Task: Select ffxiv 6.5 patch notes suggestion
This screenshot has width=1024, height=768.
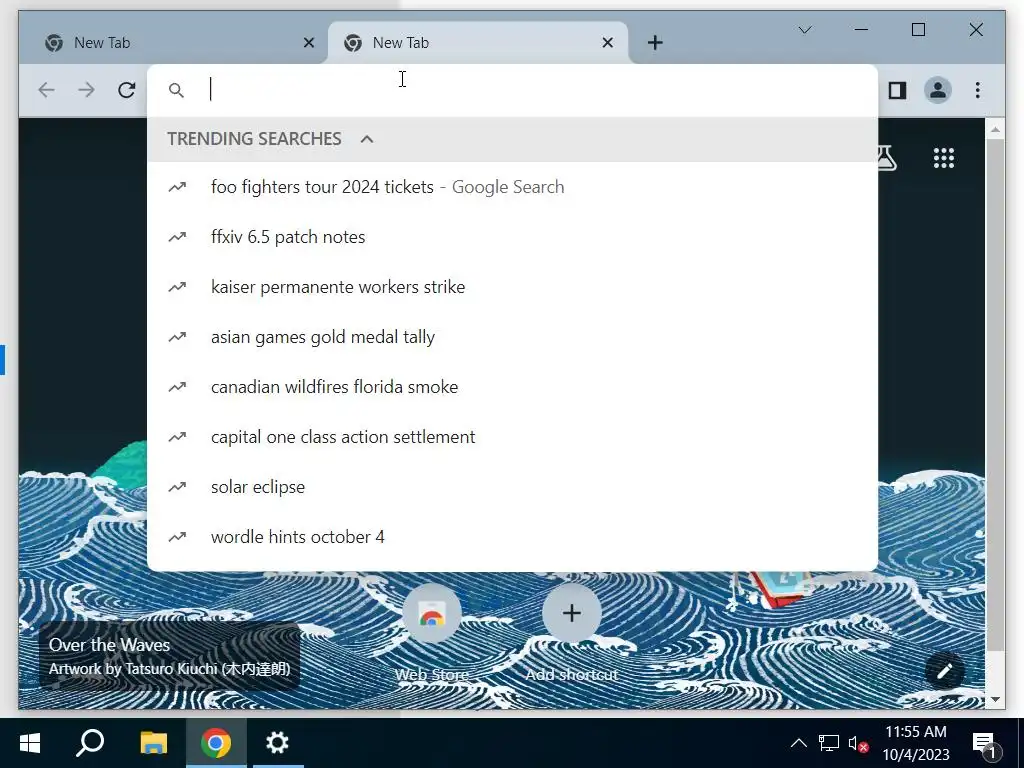Action: click(x=512, y=237)
